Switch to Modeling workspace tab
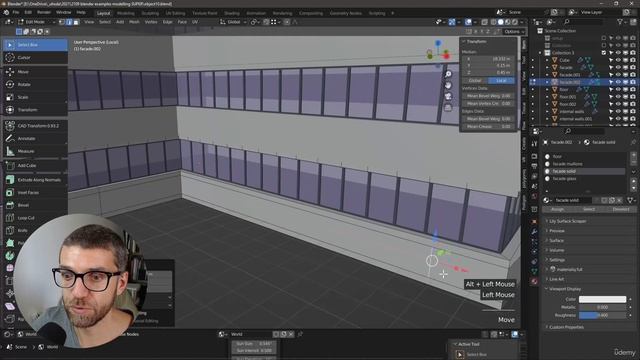The height and width of the screenshot is (360, 640). tap(125, 13)
